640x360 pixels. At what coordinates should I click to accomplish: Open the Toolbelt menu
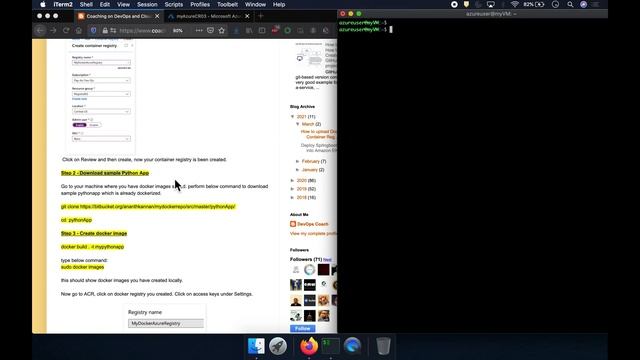(x=227, y=4)
